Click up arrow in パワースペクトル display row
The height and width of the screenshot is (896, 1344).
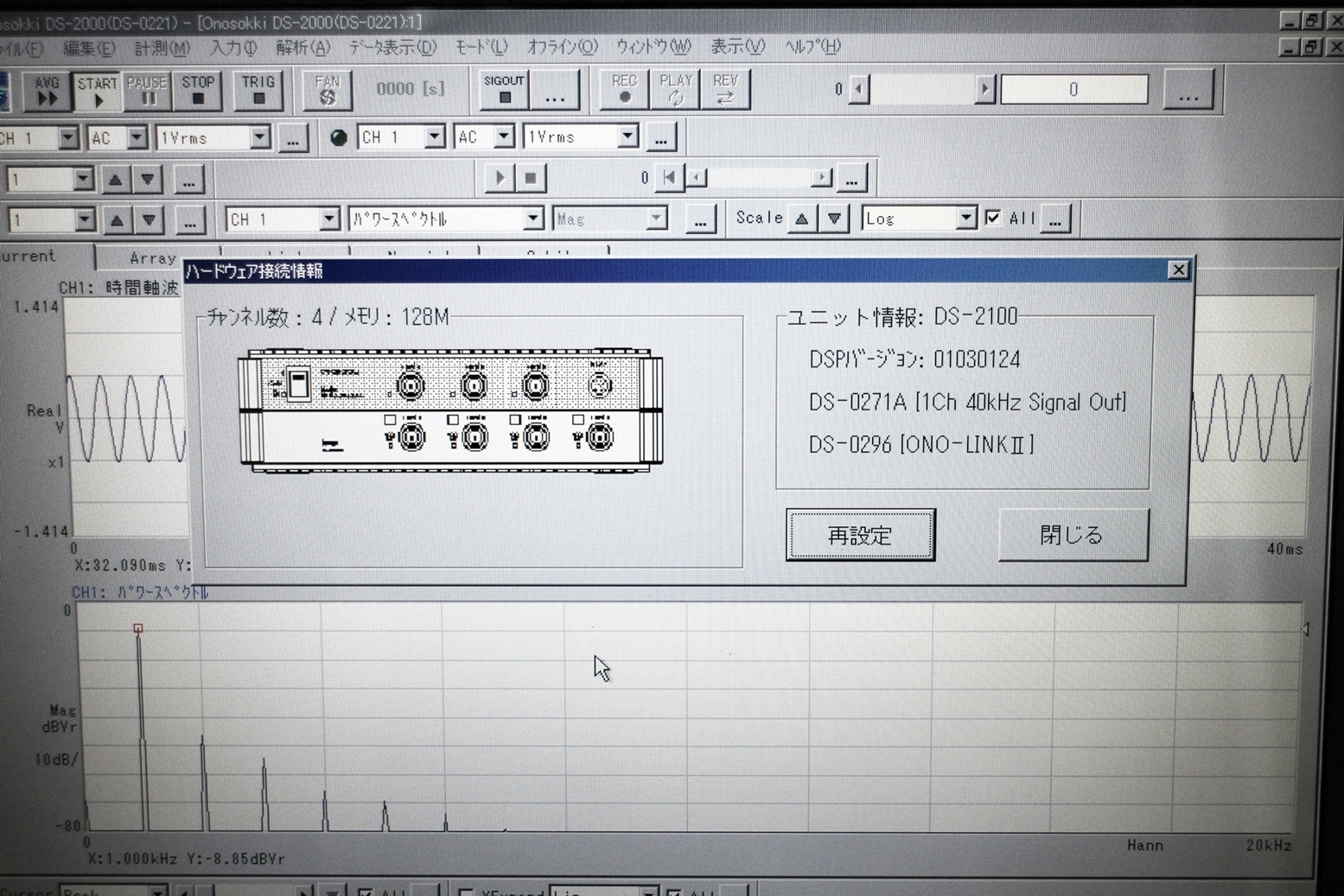[117, 220]
